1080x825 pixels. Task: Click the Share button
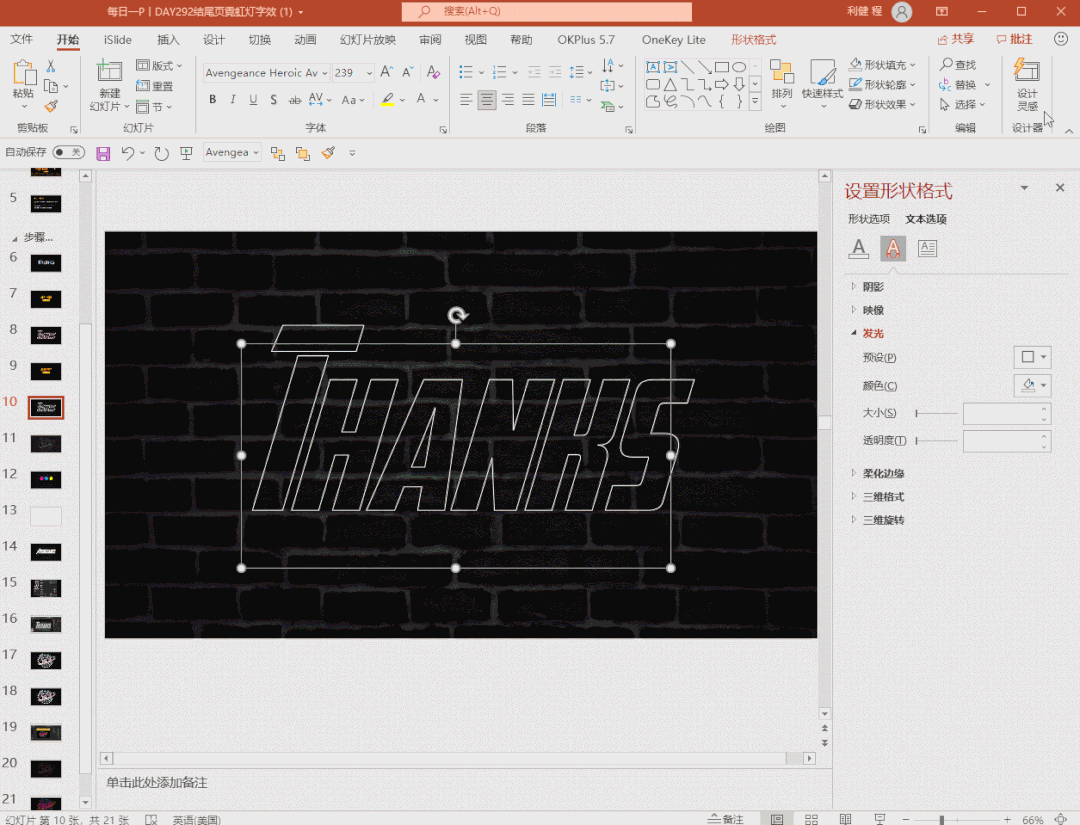tap(956, 39)
